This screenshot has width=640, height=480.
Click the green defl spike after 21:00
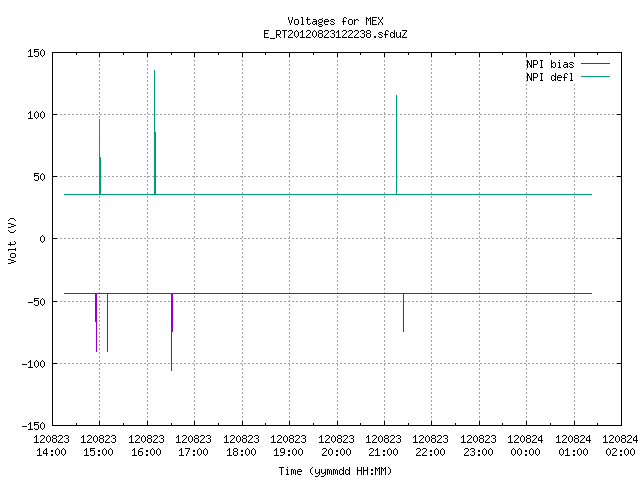pyautogui.click(x=396, y=144)
